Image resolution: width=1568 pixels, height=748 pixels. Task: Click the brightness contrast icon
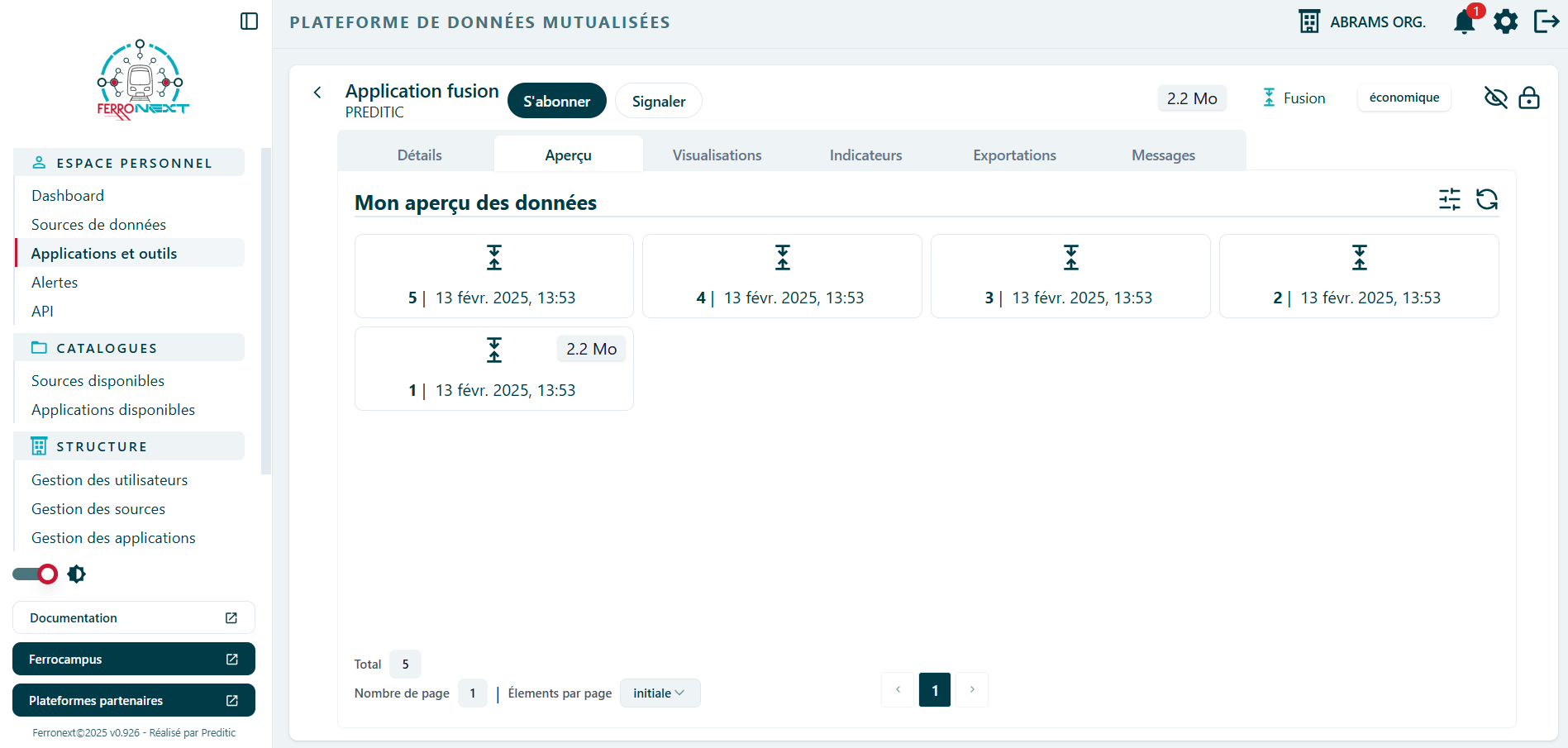pyautogui.click(x=77, y=574)
